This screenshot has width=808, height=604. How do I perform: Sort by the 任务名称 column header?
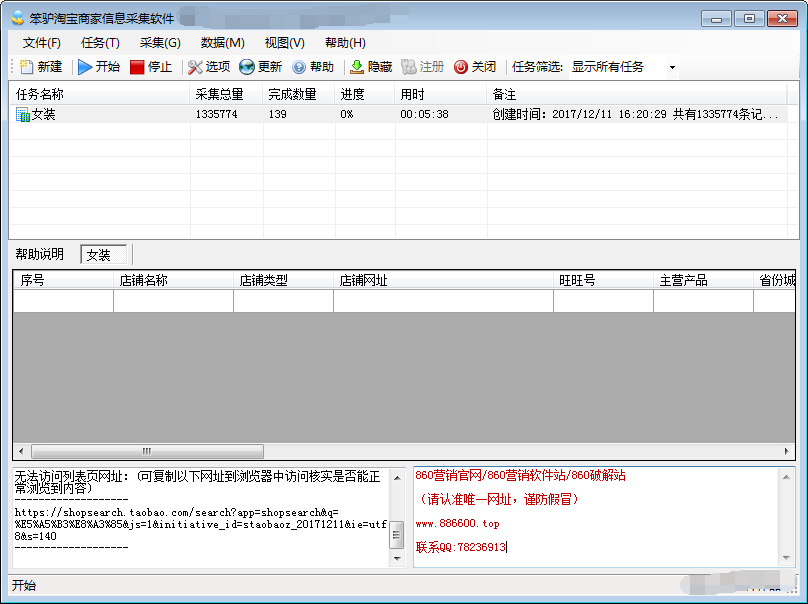pos(99,94)
